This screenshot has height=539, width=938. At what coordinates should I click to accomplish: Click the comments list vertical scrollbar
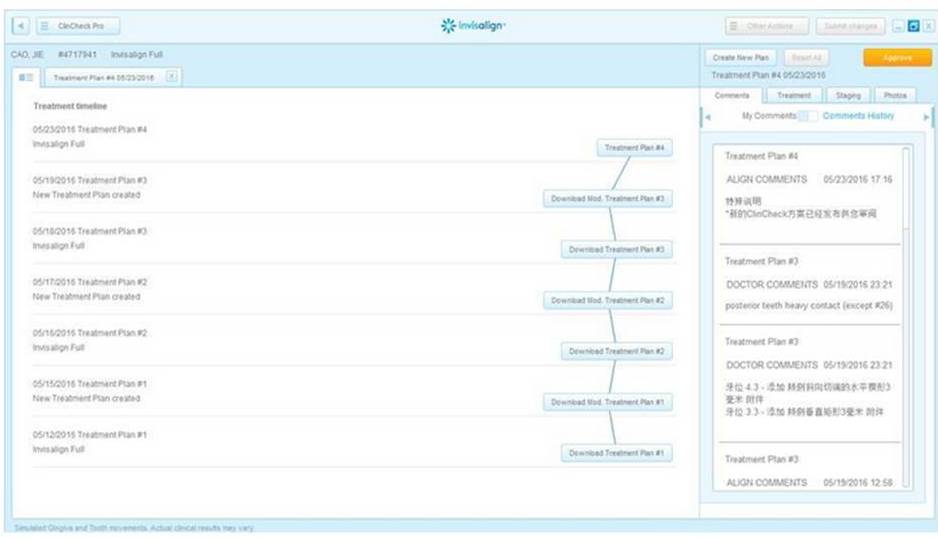pyautogui.click(x=906, y=317)
